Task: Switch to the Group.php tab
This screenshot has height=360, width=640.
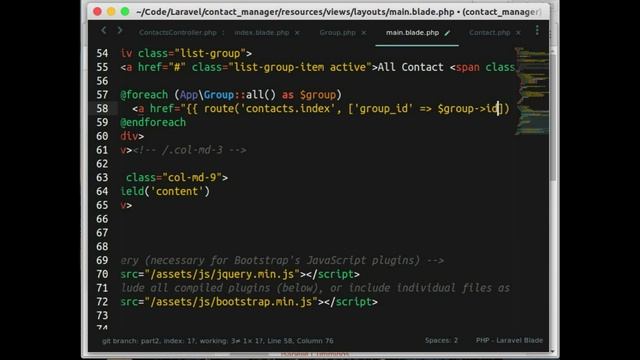Action: (338, 33)
